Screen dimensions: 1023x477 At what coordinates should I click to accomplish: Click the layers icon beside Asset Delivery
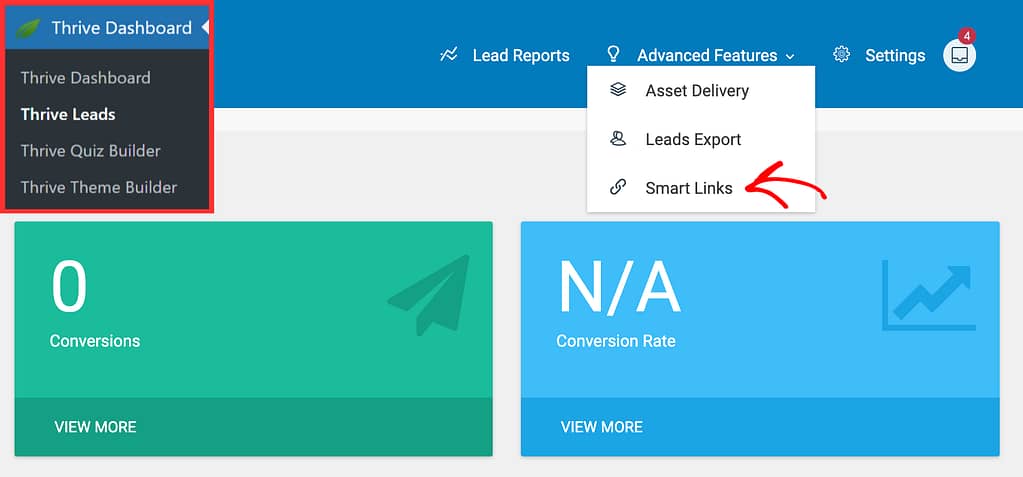tap(617, 89)
